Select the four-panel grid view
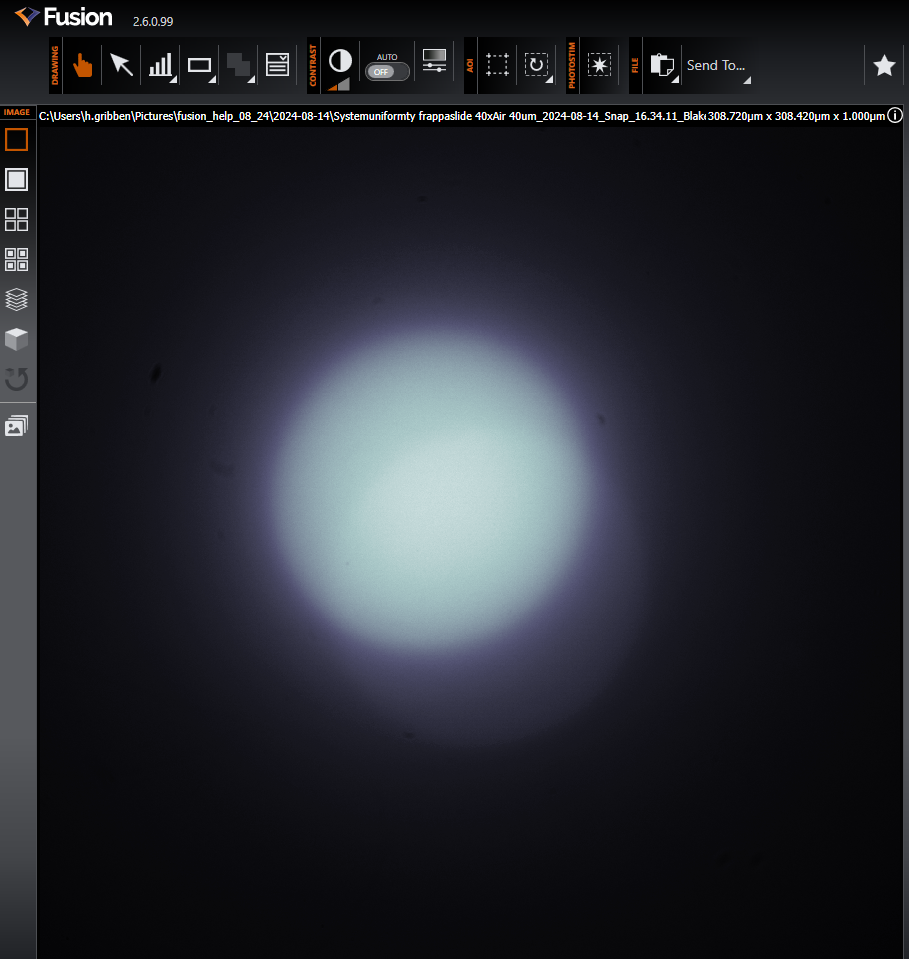Viewport: 909px width, 959px height. click(17, 220)
